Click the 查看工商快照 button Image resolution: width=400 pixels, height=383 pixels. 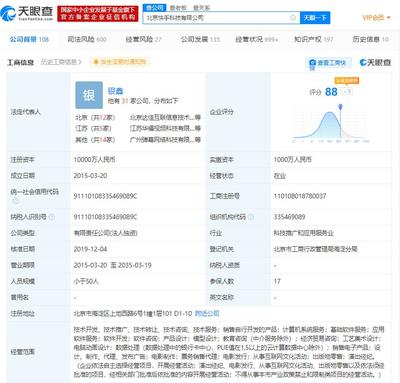327,64
